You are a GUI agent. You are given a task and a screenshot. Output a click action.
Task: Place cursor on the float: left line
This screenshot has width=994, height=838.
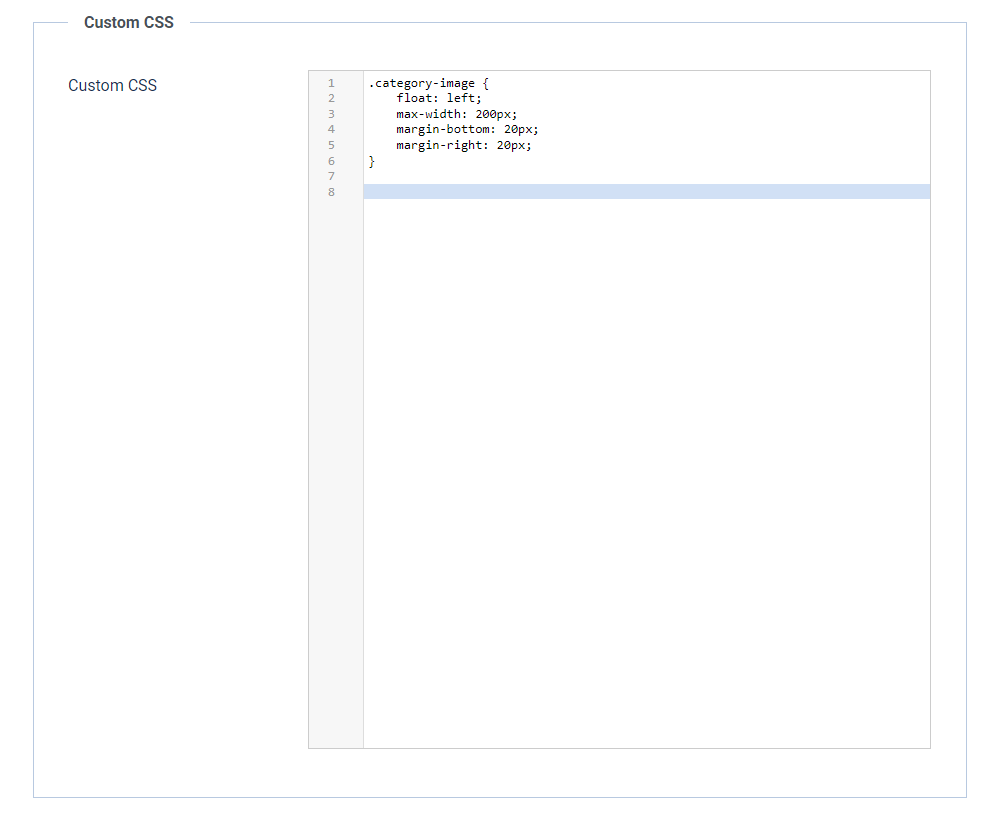pos(438,98)
